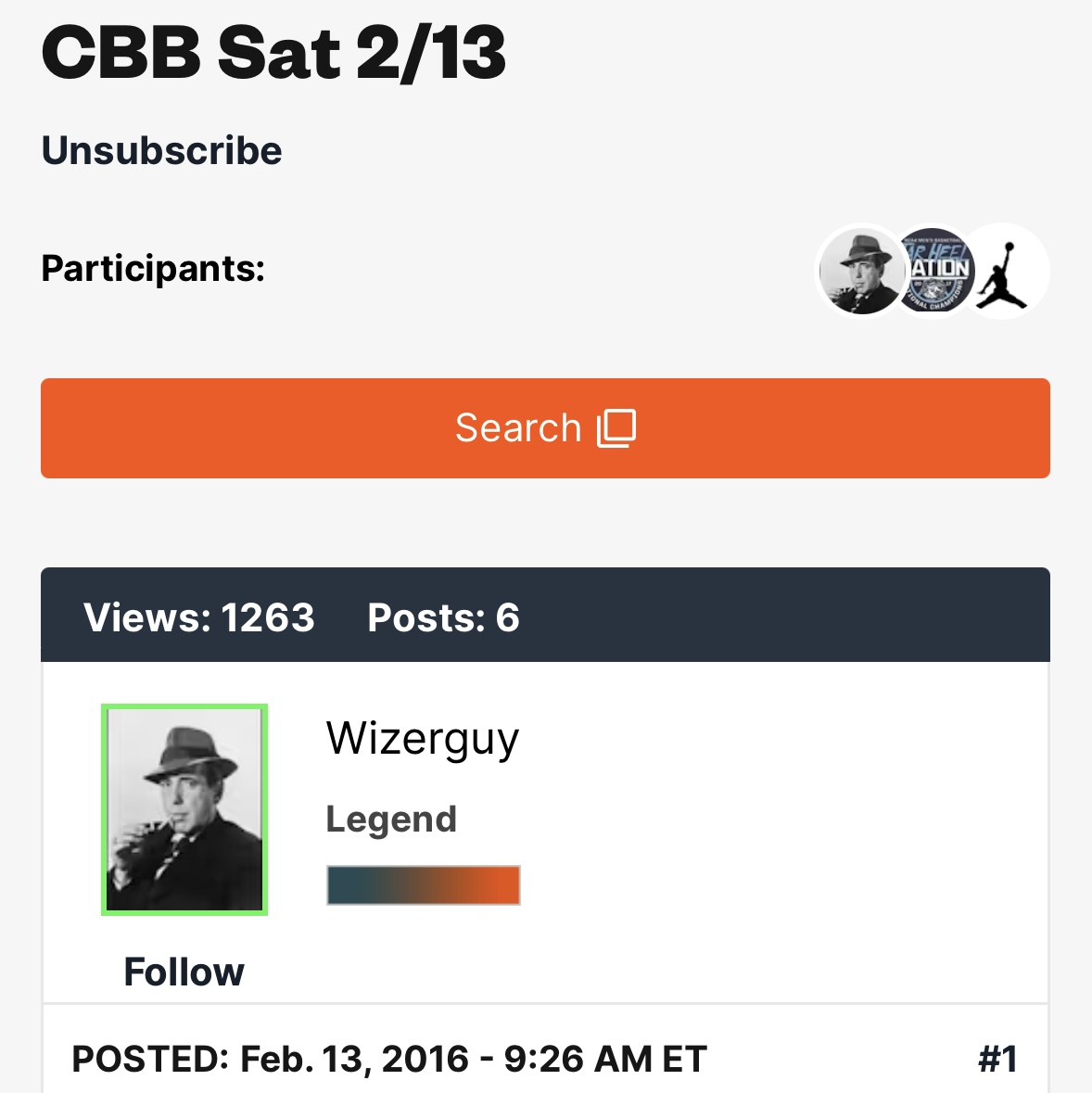
Task: Open Wizerguy's large profile picture
Action: (x=184, y=809)
